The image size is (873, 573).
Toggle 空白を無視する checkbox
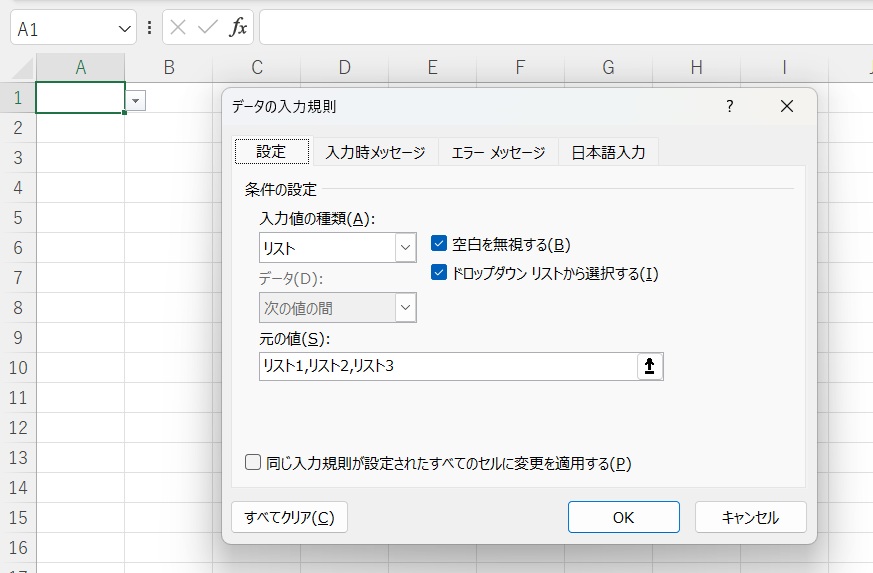[438, 244]
